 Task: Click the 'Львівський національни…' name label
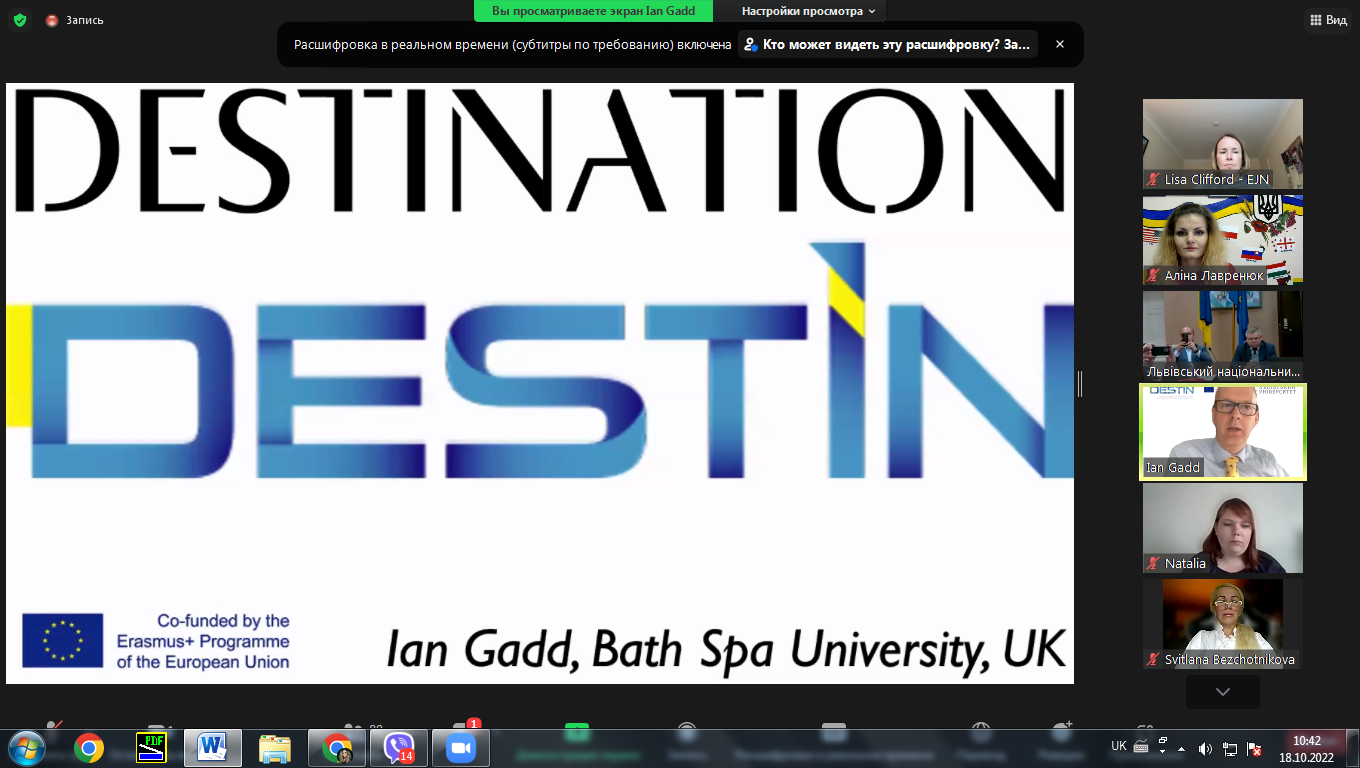click(1221, 371)
